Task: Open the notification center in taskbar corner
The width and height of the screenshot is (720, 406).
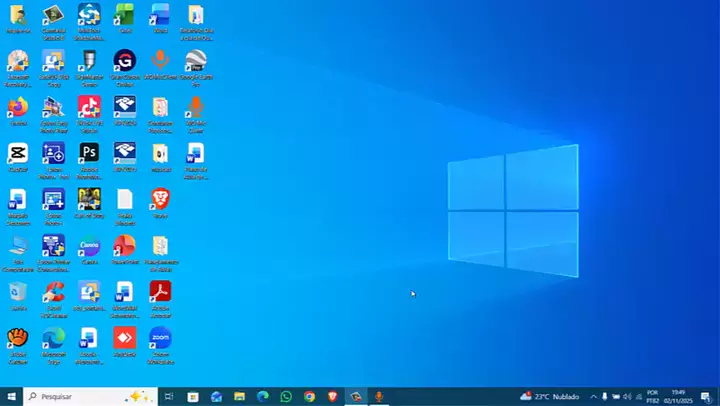Action: click(706, 396)
